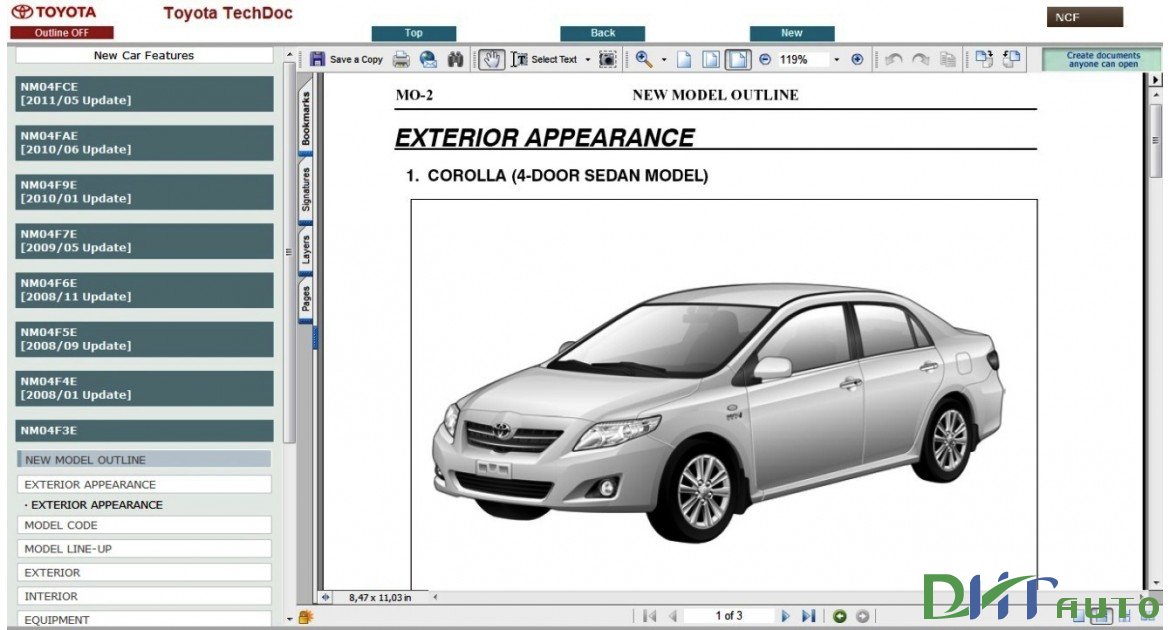Open the zoom percentage dropdown
This screenshot has width=1170, height=630.
pyautogui.click(x=836, y=60)
